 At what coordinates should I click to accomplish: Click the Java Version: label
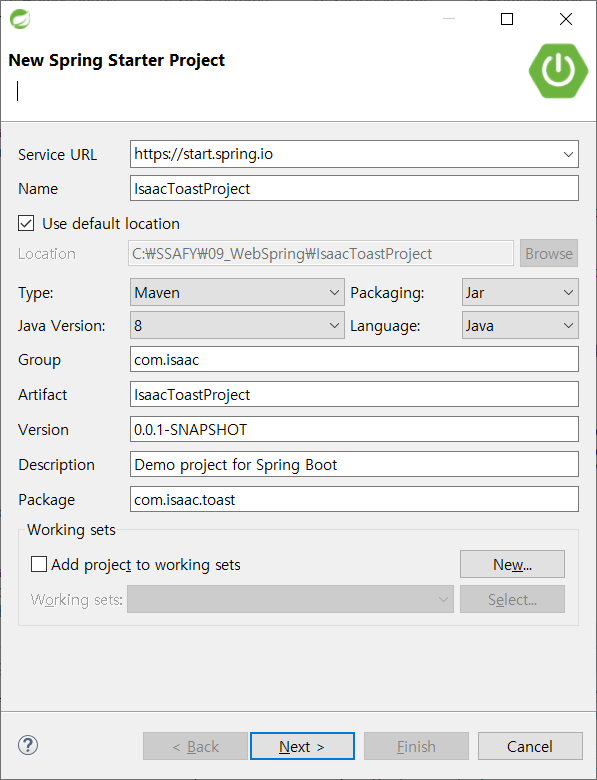point(62,326)
